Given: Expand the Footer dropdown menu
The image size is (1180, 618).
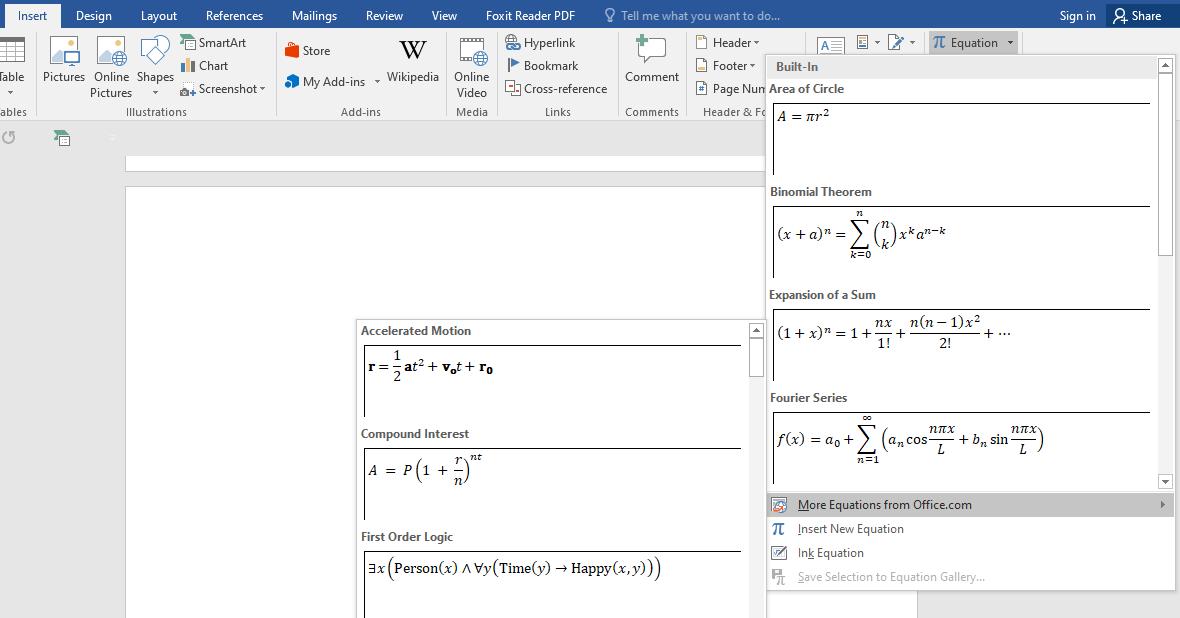Looking at the screenshot, I should 727,66.
